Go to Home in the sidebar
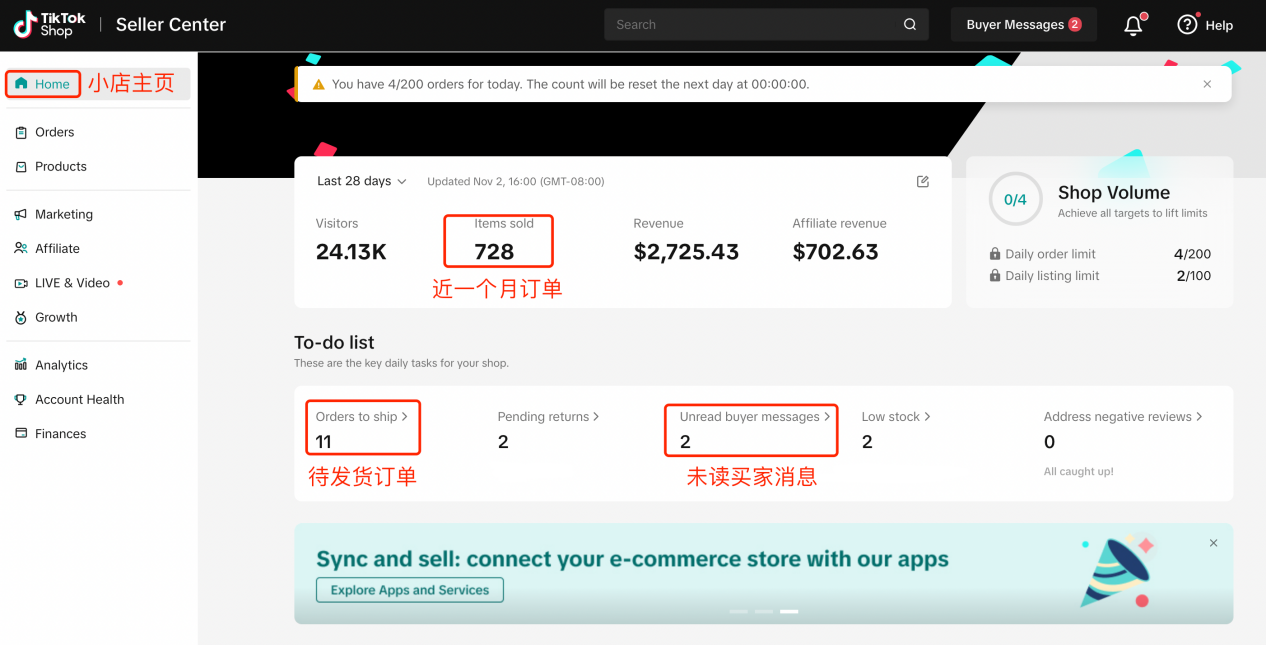The height and width of the screenshot is (645, 1266). 44,84
